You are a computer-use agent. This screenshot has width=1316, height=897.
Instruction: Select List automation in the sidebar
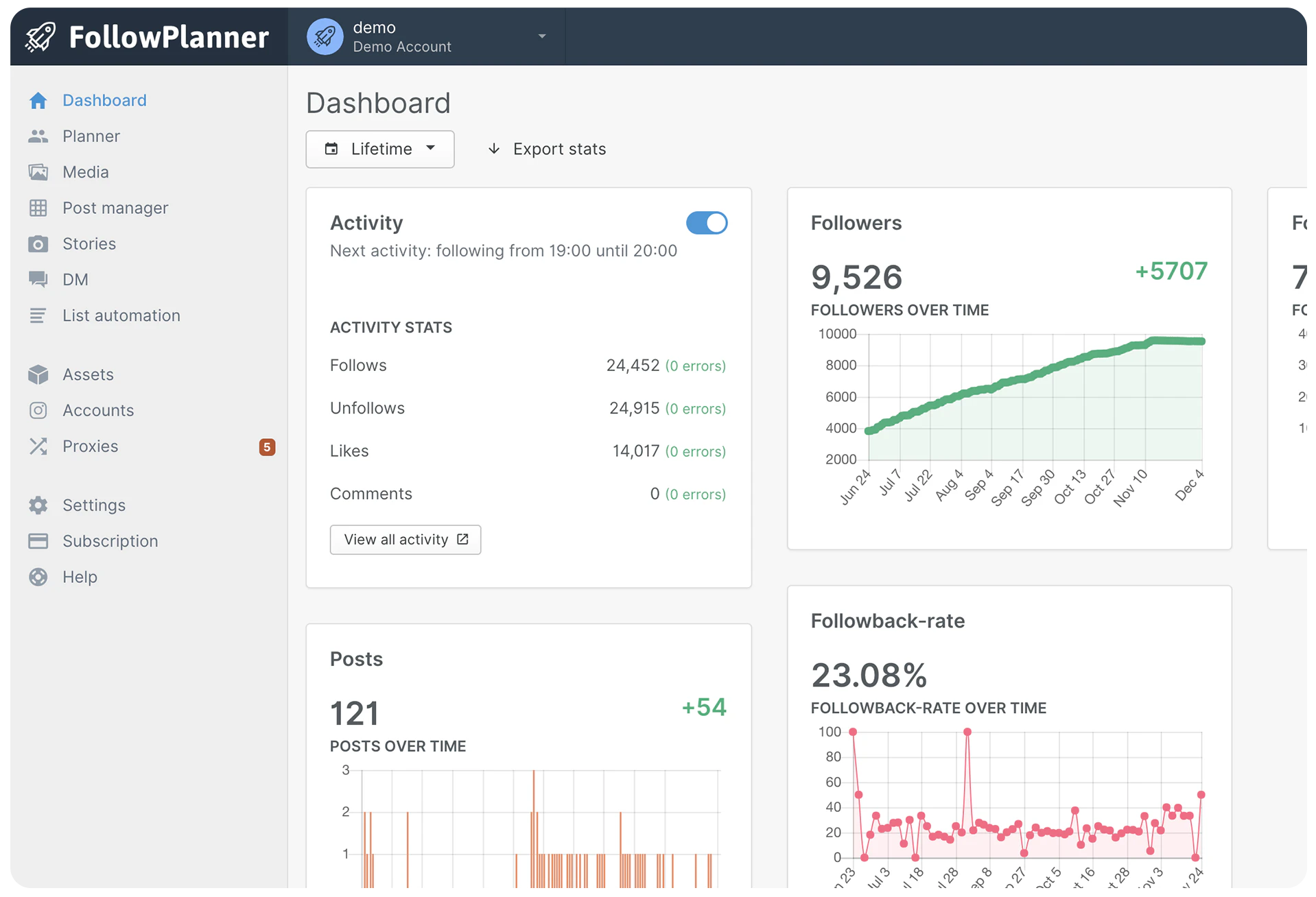click(121, 315)
